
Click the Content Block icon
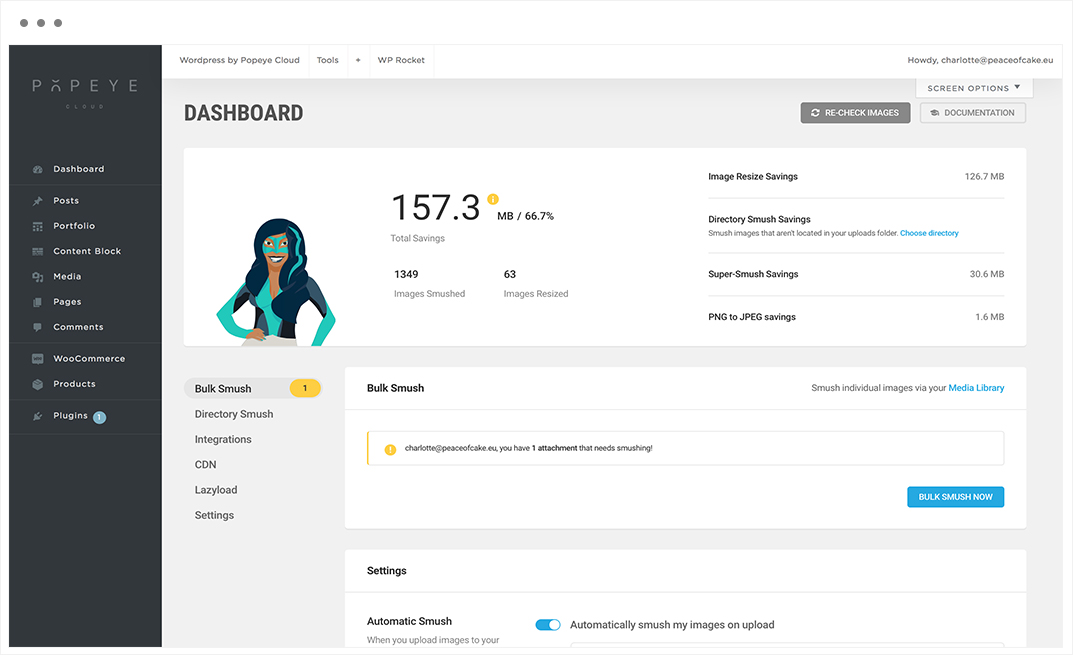[38, 252]
